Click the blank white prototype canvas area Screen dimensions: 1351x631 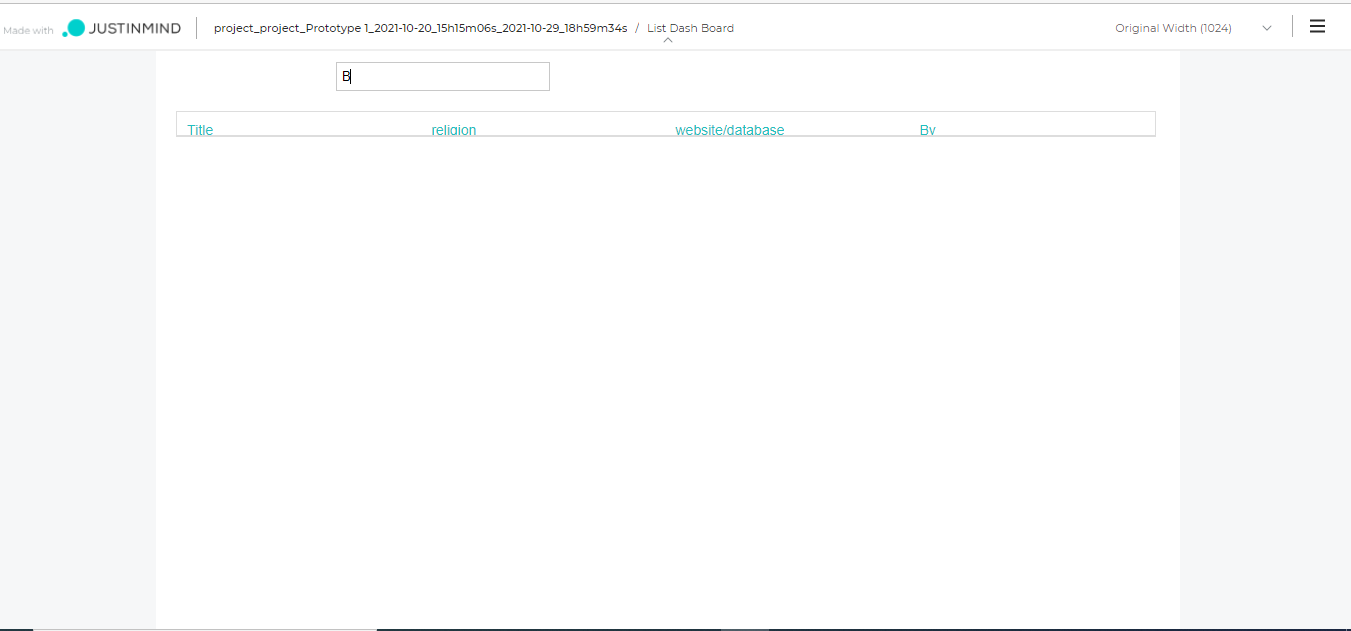coord(667,380)
